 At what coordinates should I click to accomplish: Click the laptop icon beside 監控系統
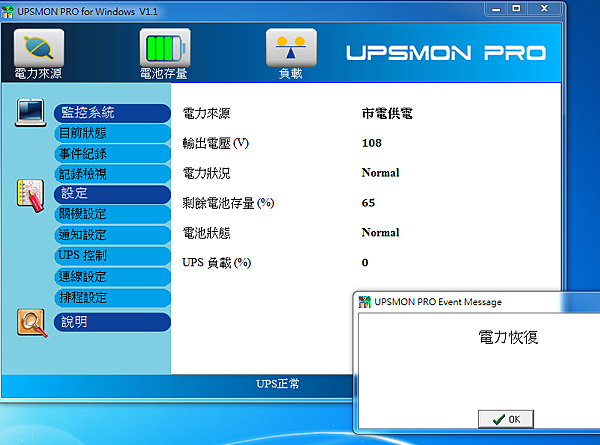31,112
